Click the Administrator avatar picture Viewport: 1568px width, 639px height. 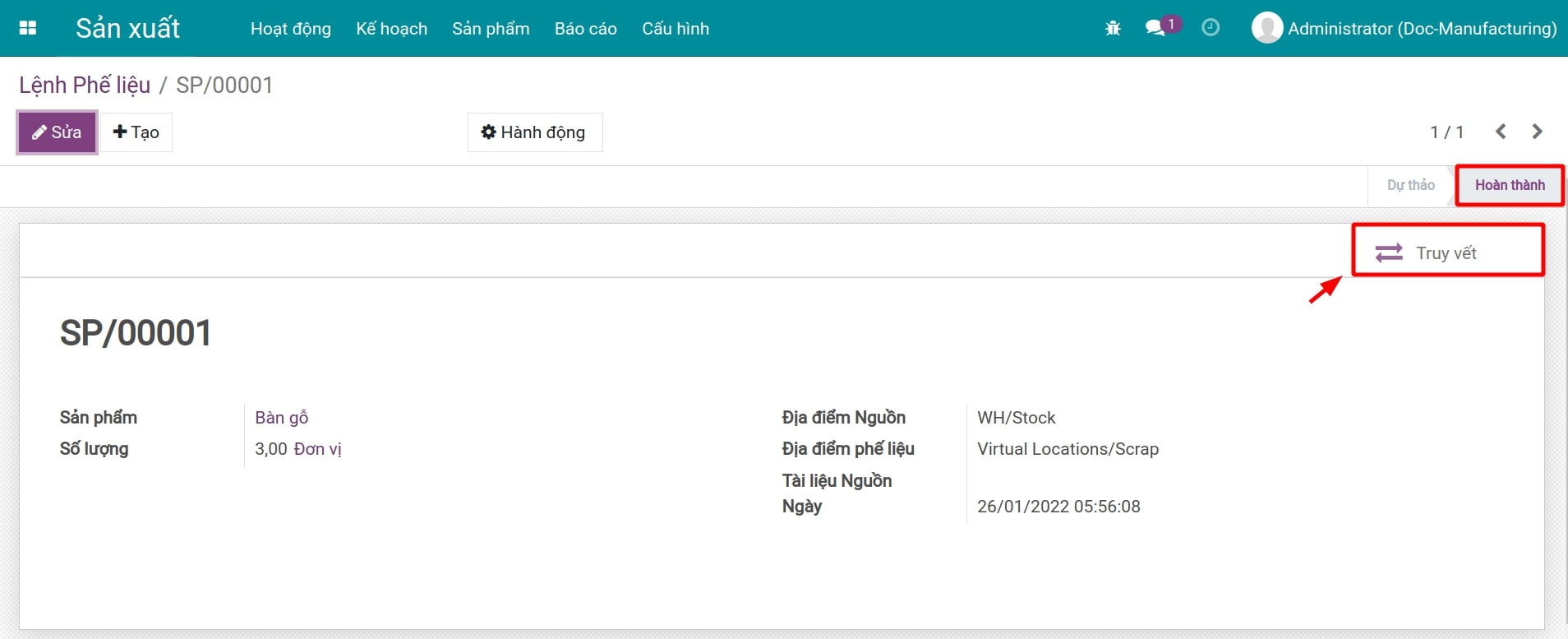[x=1266, y=28]
